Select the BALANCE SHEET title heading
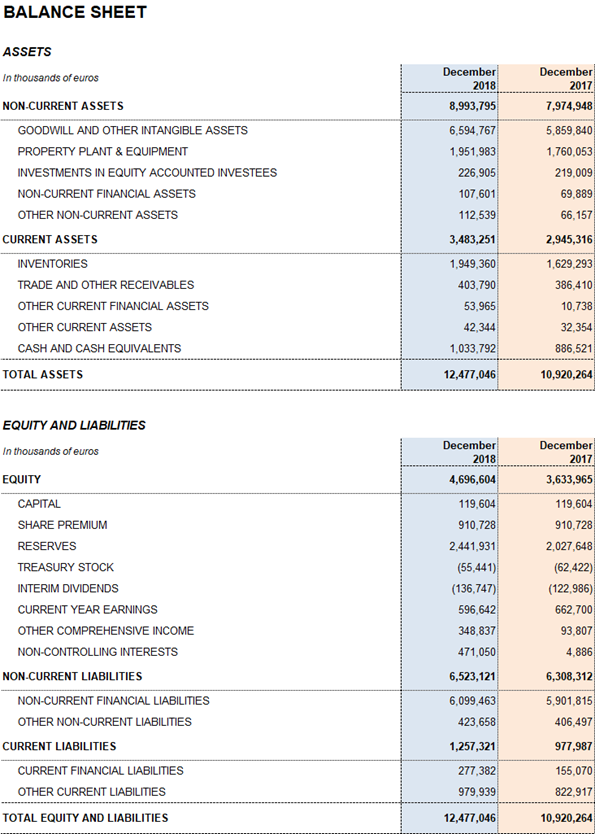 [75, 12]
